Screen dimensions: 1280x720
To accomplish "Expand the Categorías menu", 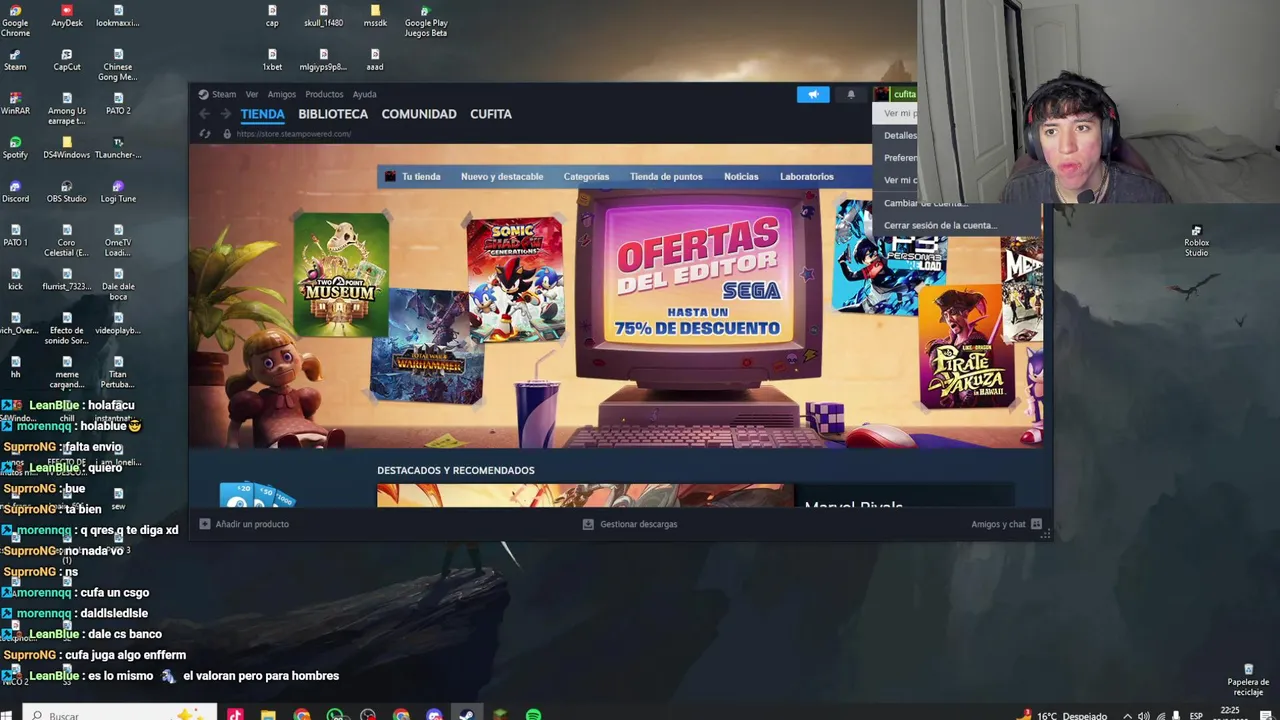I will click(x=586, y=177).
